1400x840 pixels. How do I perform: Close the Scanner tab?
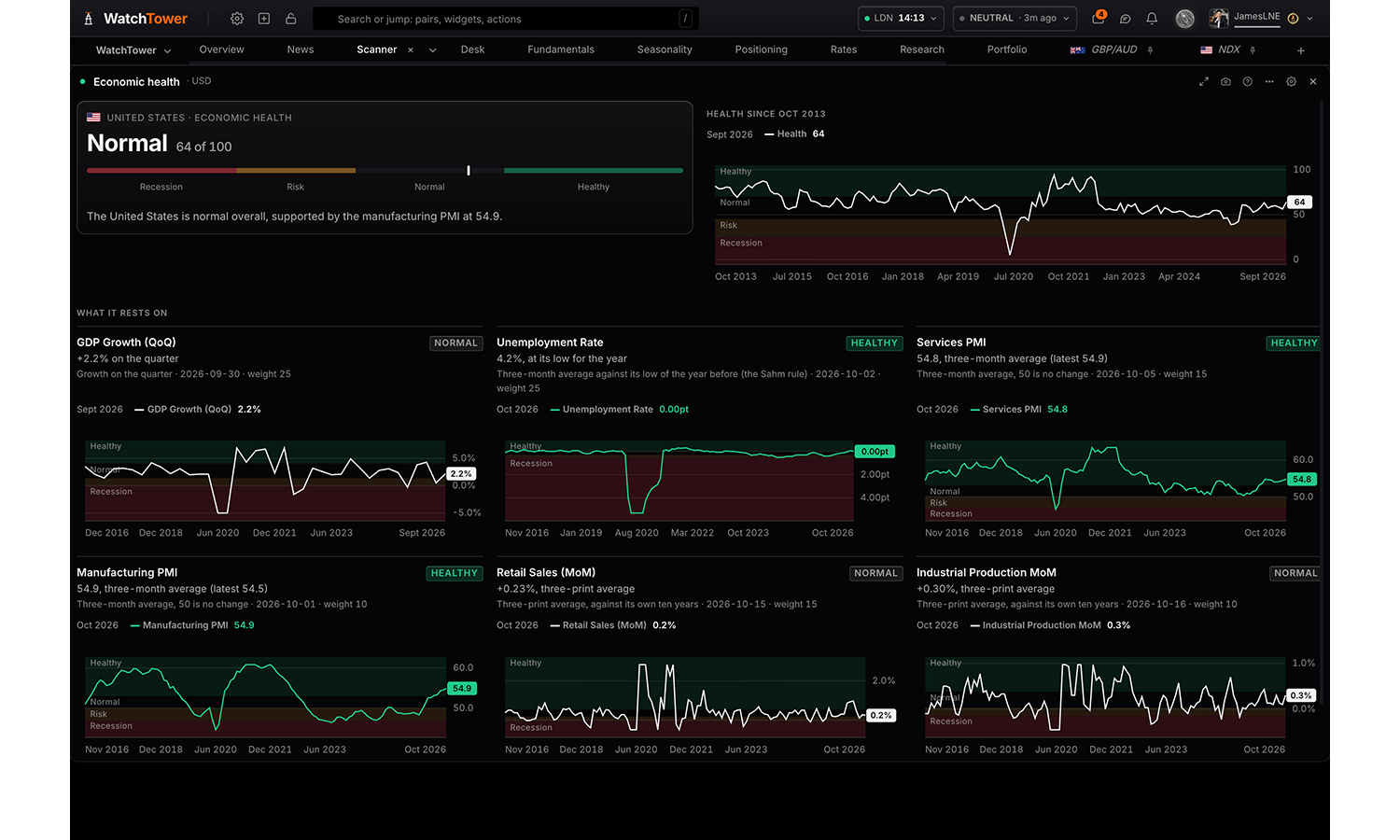pos(411,50)
